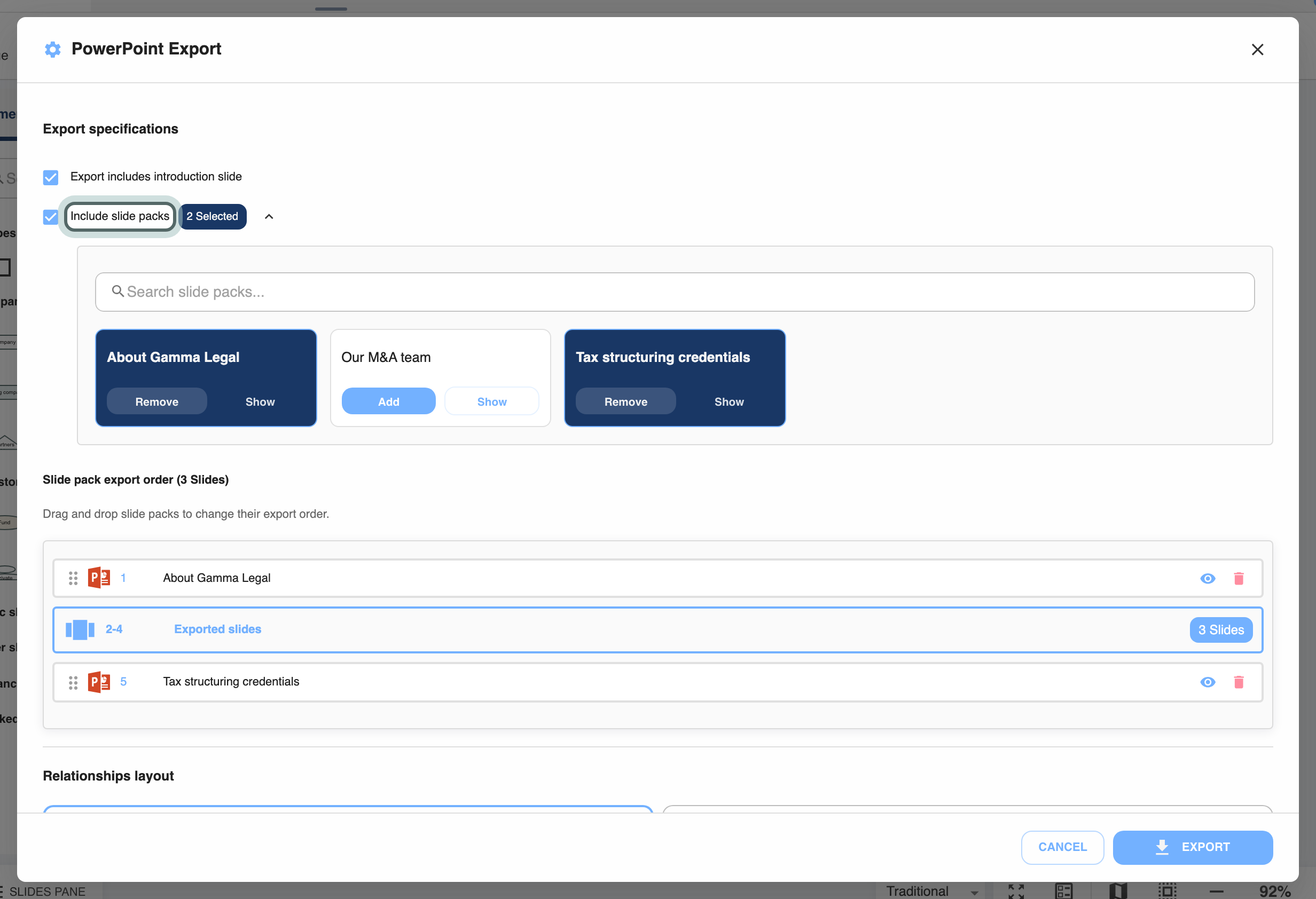Viewport: 1316px width, 899px height.
Task: Click the CANCEL button
Action: [1062, 847]
